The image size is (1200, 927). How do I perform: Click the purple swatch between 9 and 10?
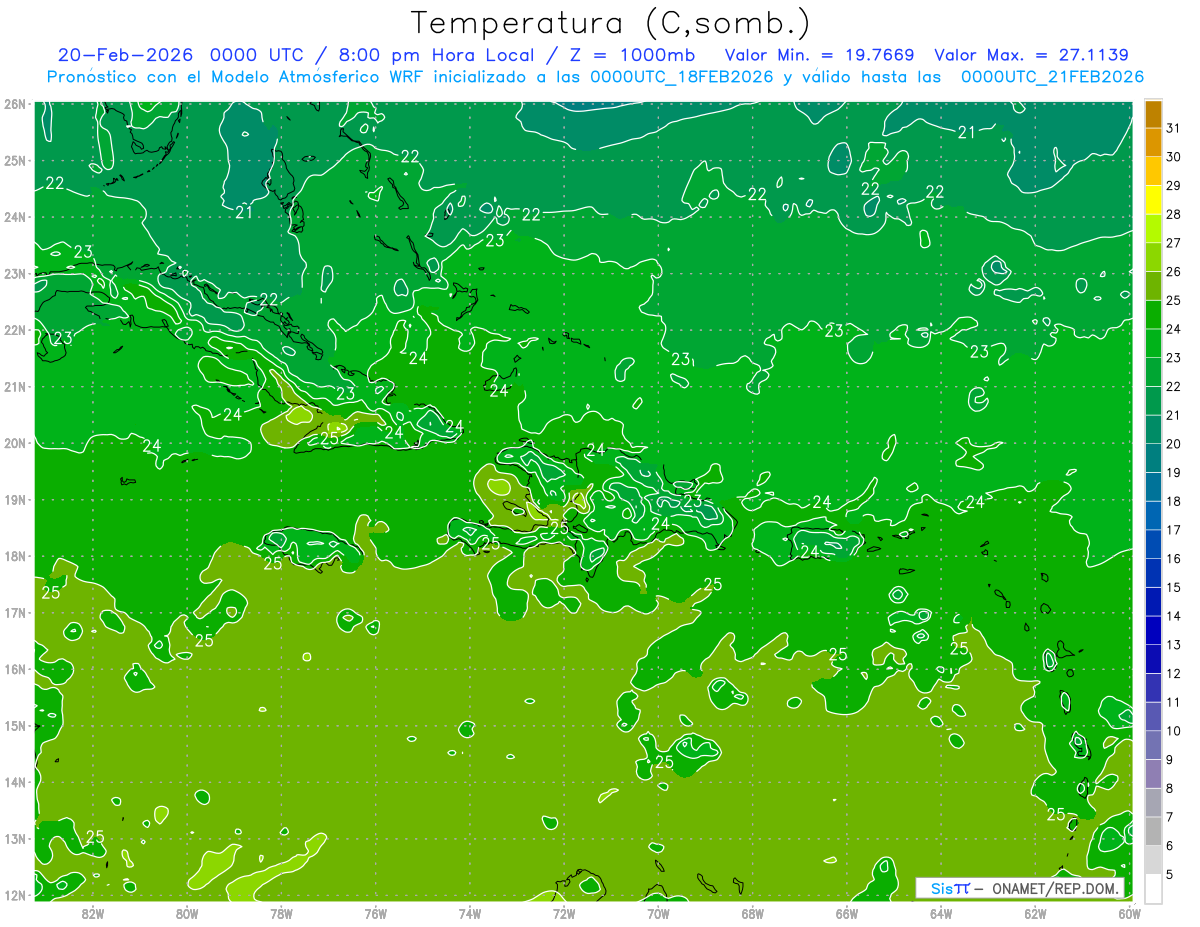pyautogui.click(x=1154, y=745)
